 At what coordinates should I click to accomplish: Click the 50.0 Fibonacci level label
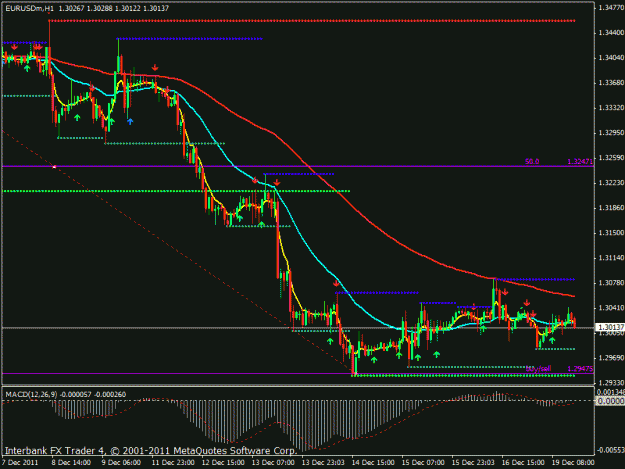coord(532,161)
